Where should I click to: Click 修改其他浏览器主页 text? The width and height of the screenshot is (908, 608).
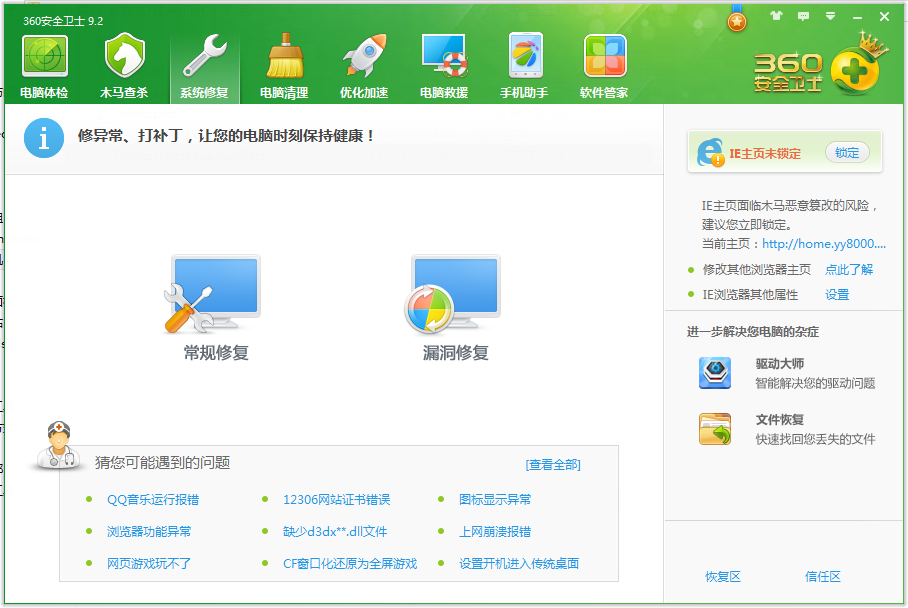coord(757,269)
